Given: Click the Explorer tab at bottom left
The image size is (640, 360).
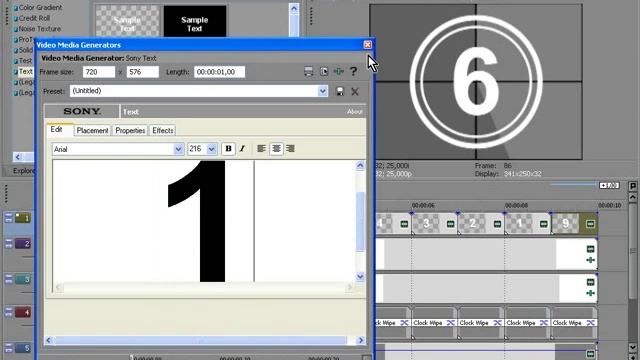Looking at the screenshot, I should tap(23, 171).
